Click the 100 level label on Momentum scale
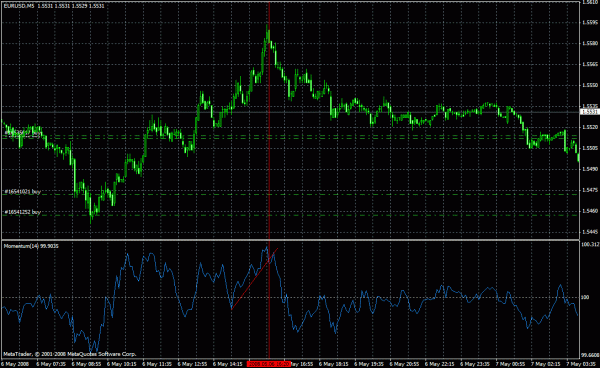 coord(585,297)
